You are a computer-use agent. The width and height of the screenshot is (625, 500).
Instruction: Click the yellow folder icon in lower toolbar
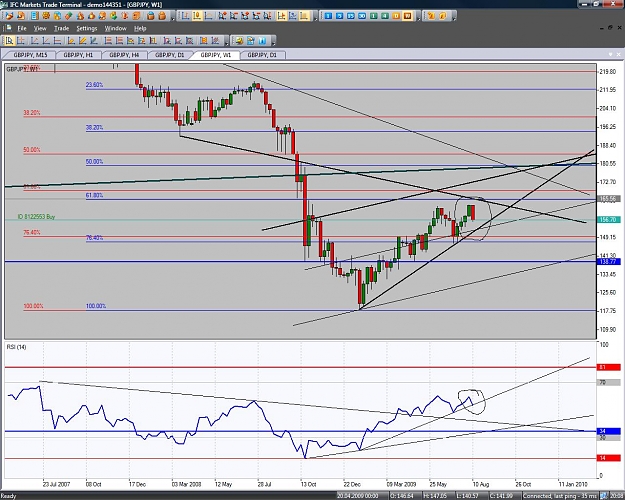coord(239,40)
